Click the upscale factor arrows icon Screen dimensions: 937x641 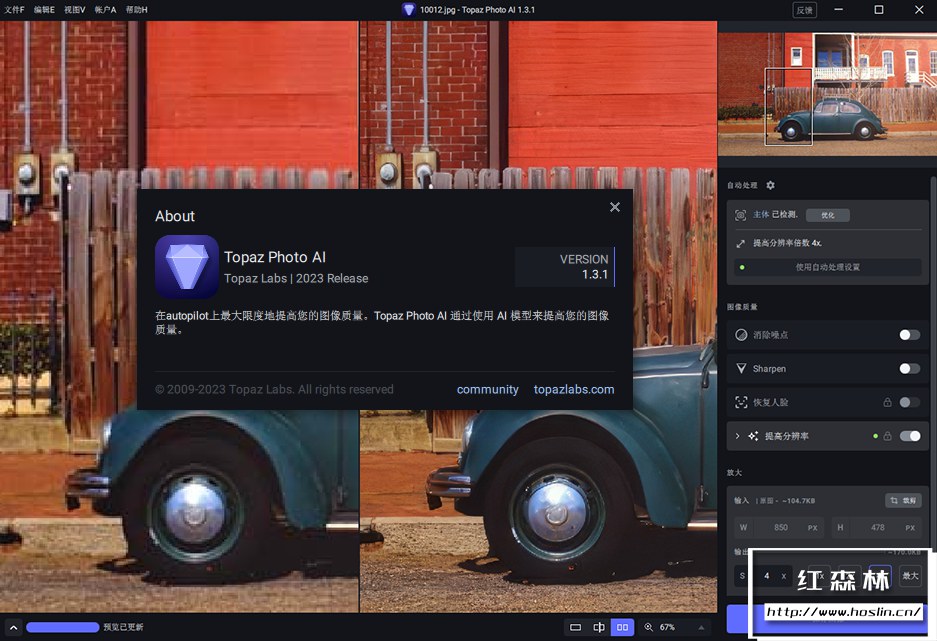(x=740, y=243)
